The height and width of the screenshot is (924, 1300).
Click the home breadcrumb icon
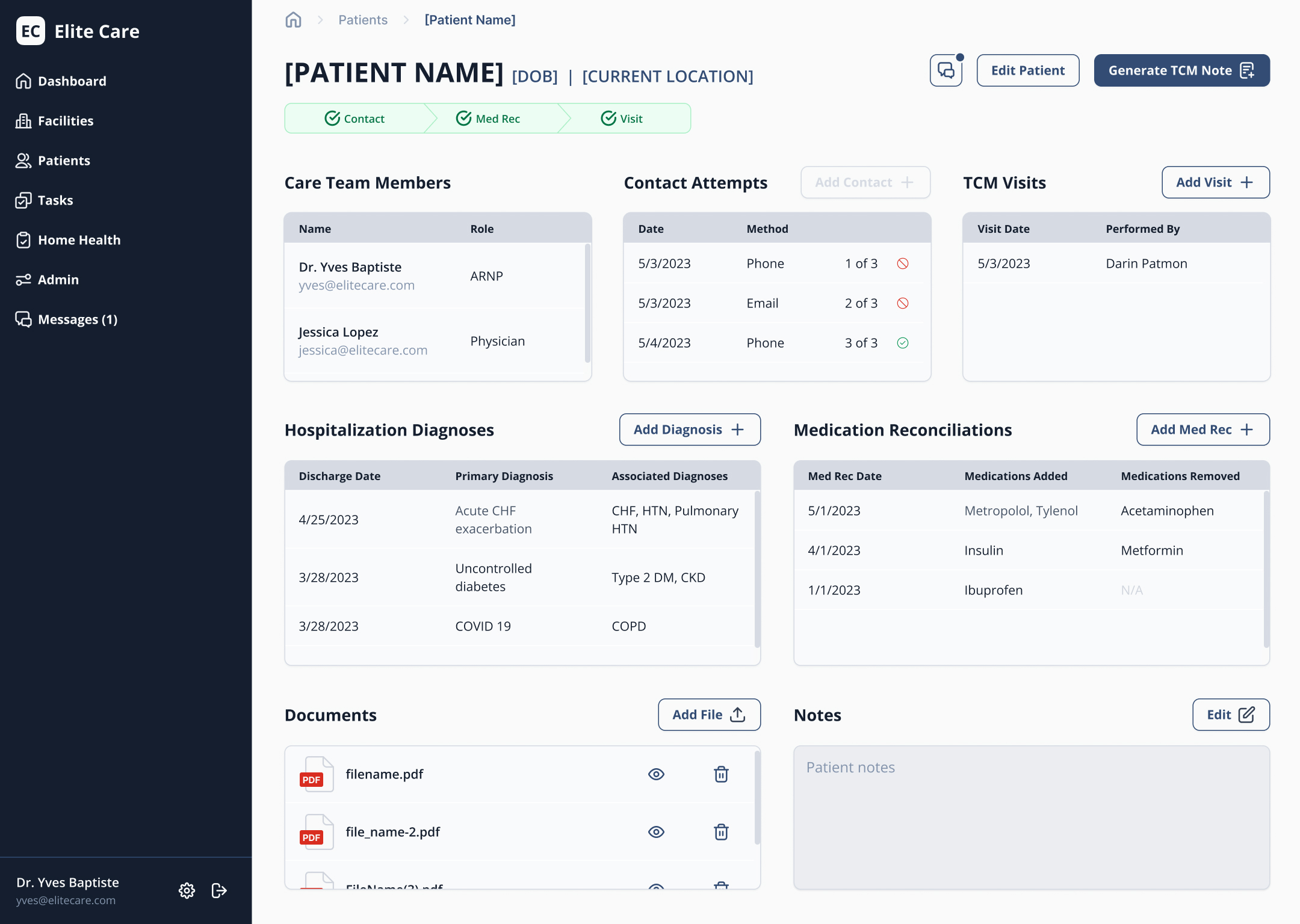tap(293, 19)
